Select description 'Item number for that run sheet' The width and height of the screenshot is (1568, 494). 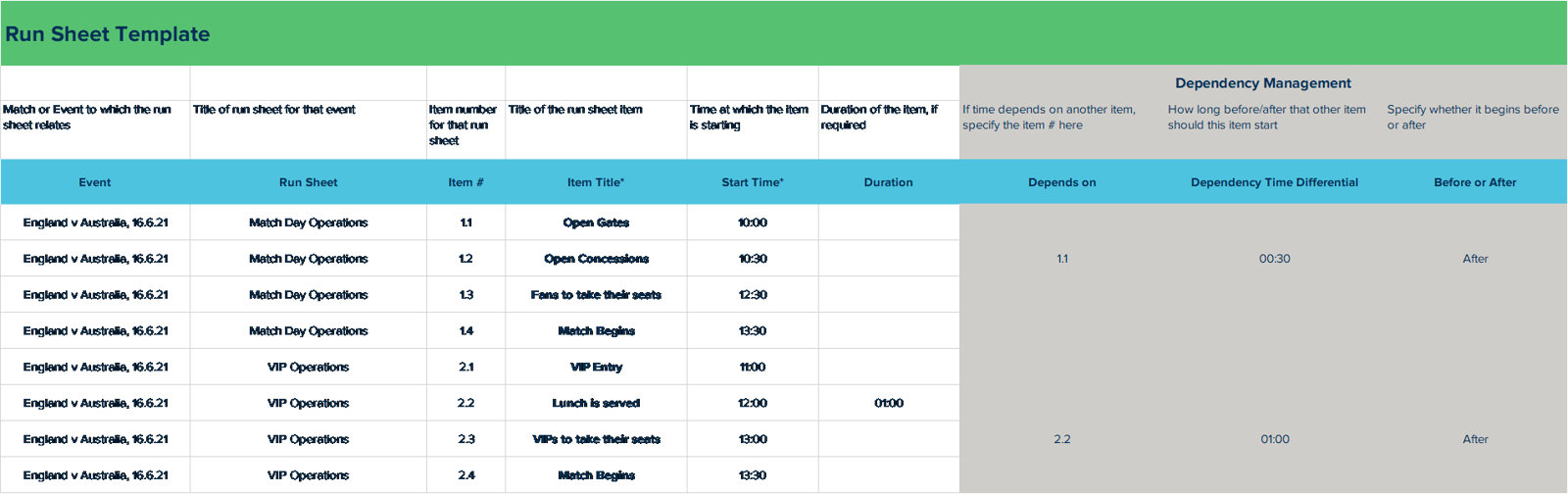(463, 125)
